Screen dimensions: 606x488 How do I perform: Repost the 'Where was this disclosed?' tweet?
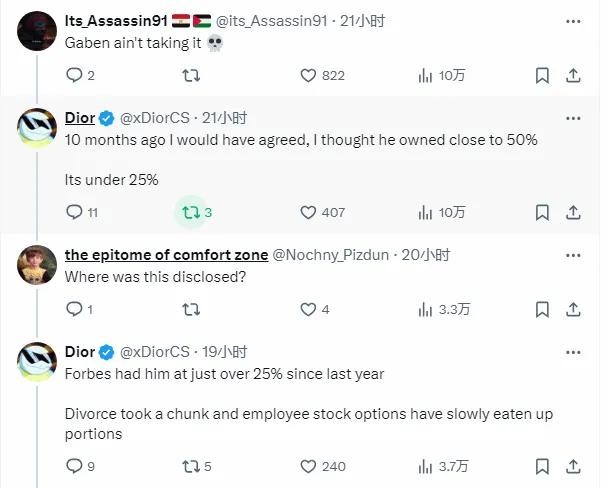(190, 309)
